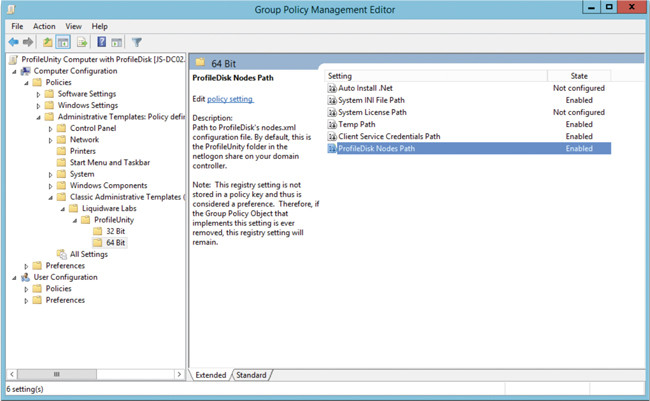This screenshot has height=401, width=650.
Task: Open the View menu
Action: pos(73,26)
